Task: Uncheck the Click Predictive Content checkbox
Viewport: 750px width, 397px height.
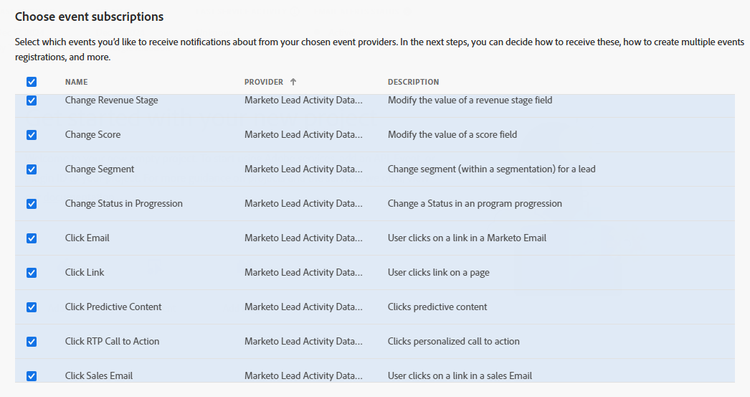Action: [x=32, y=307]
